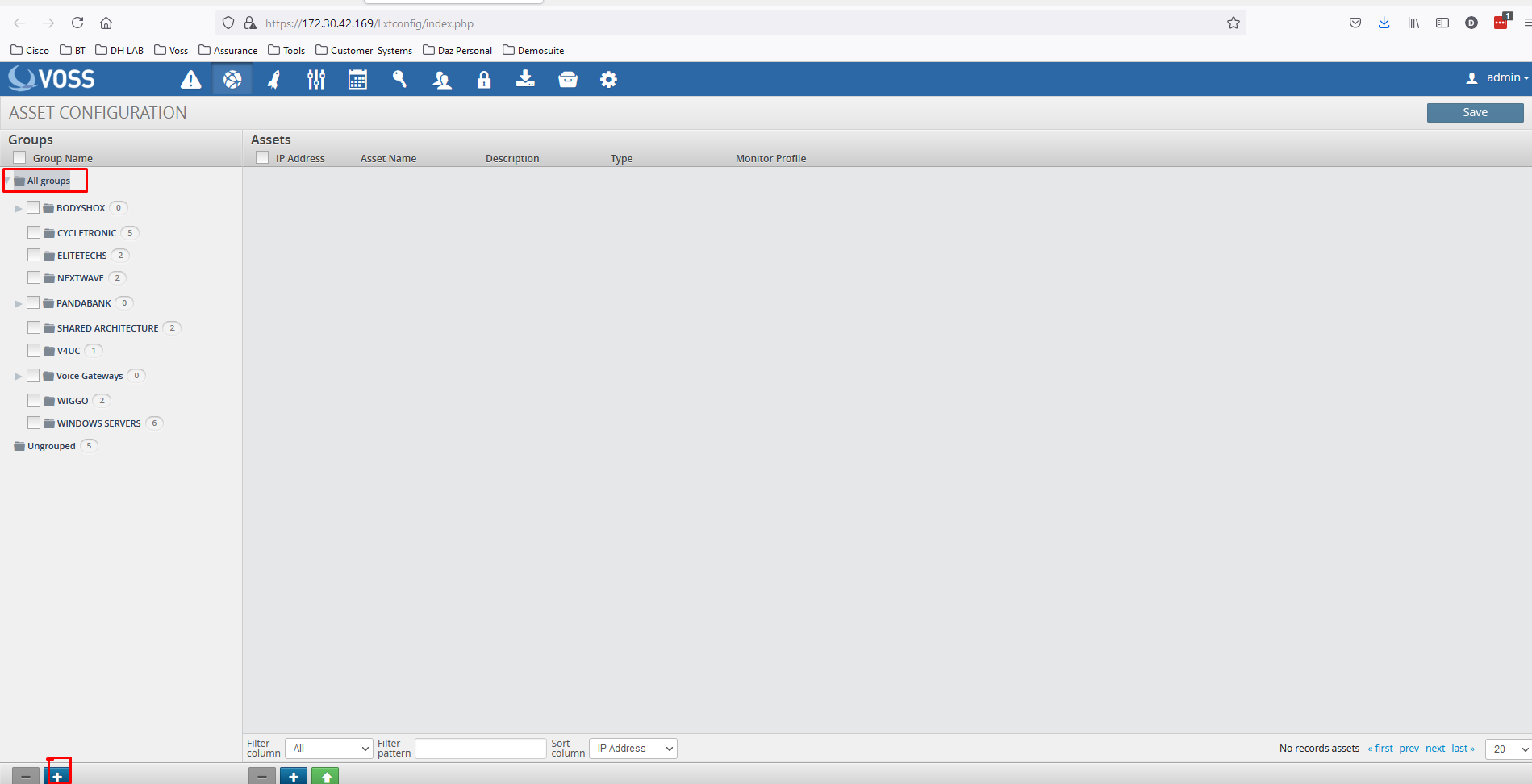Click the key icon in navigation bar
This screenshot has width=1532, height=784.
399,80
